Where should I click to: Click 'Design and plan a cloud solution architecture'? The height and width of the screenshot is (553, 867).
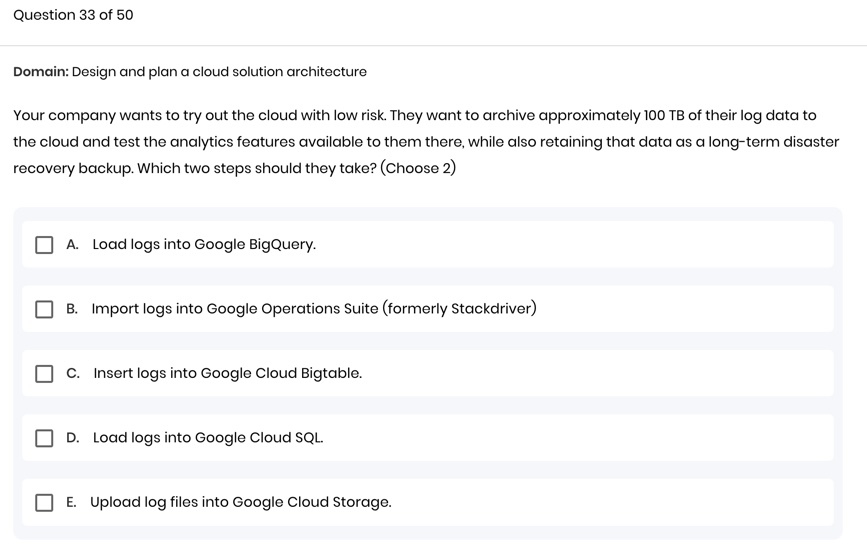click(219, 72)
